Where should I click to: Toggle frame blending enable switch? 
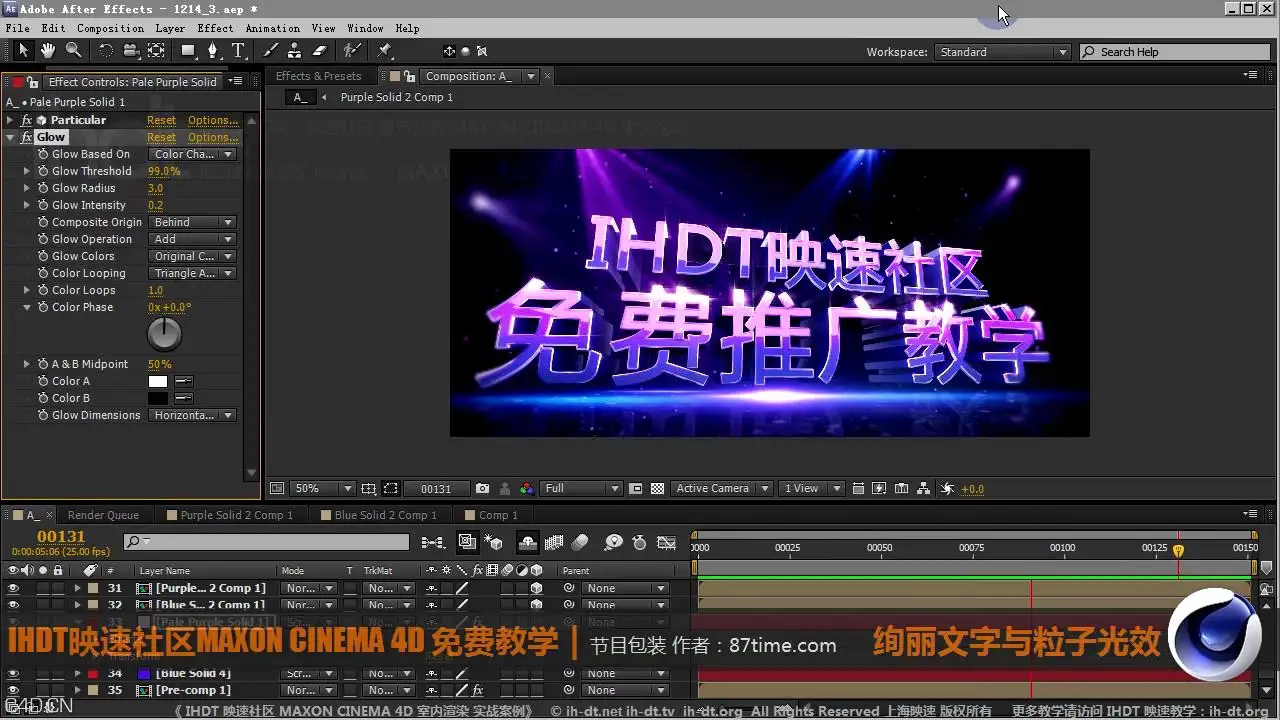pyautogui.click(x=553, y=542)
